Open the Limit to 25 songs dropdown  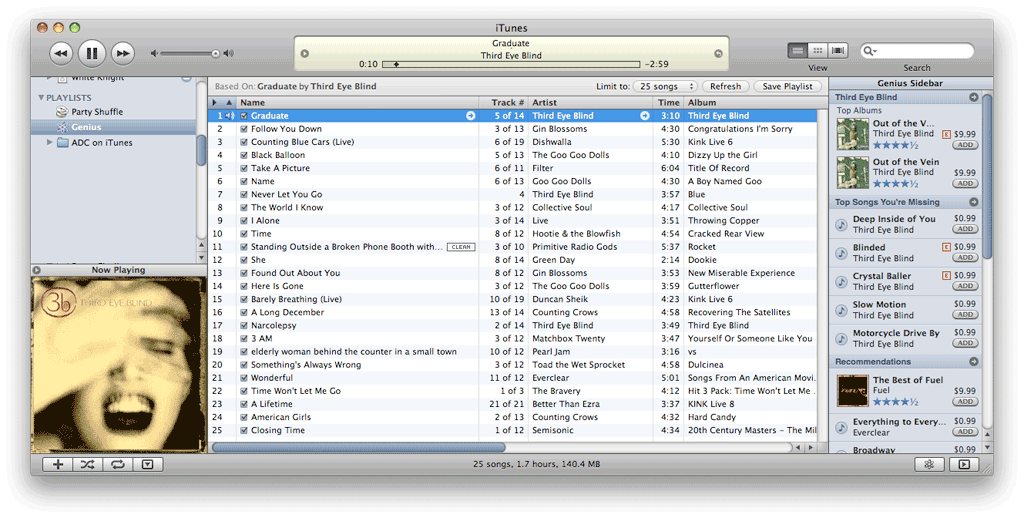(665, 86)
